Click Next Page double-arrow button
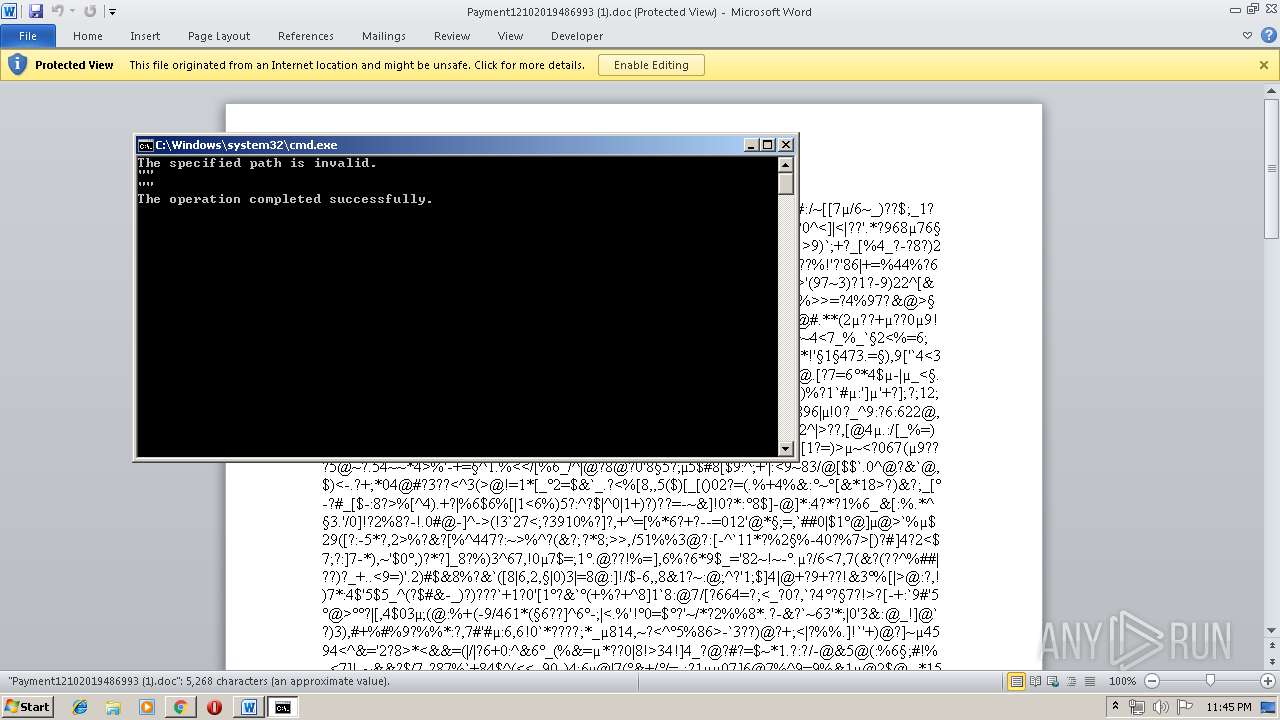Screen dimensions: 1280x720 pos(1271,660)
